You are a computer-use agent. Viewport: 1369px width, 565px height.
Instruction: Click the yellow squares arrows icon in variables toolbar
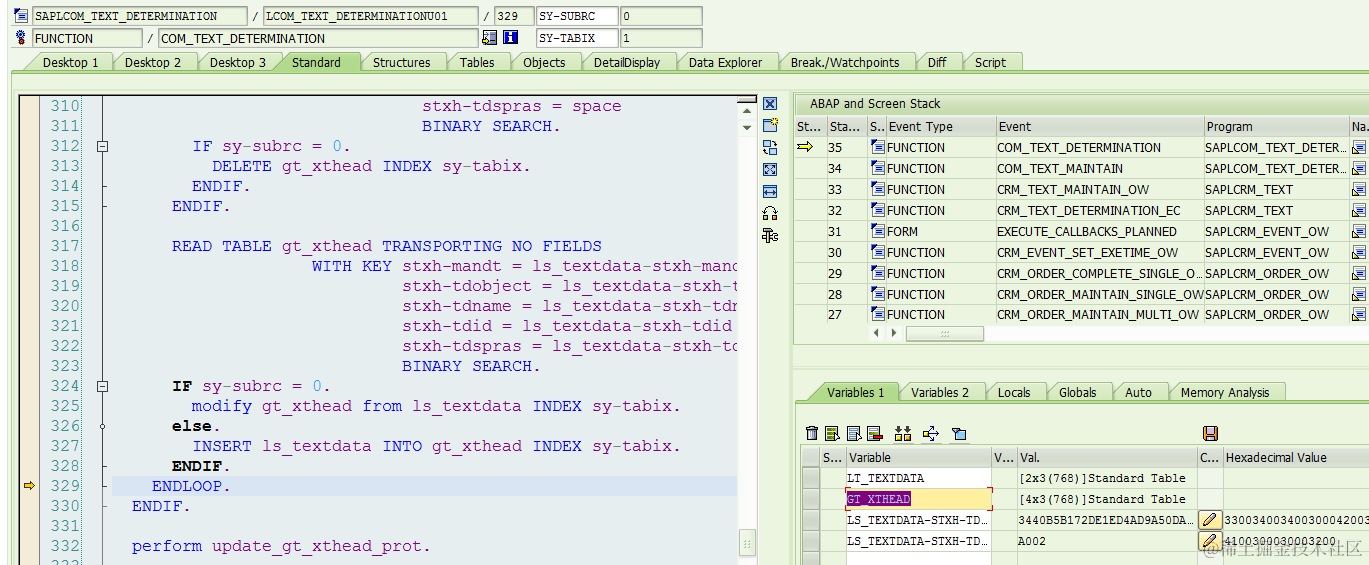(x=903, y=433)
